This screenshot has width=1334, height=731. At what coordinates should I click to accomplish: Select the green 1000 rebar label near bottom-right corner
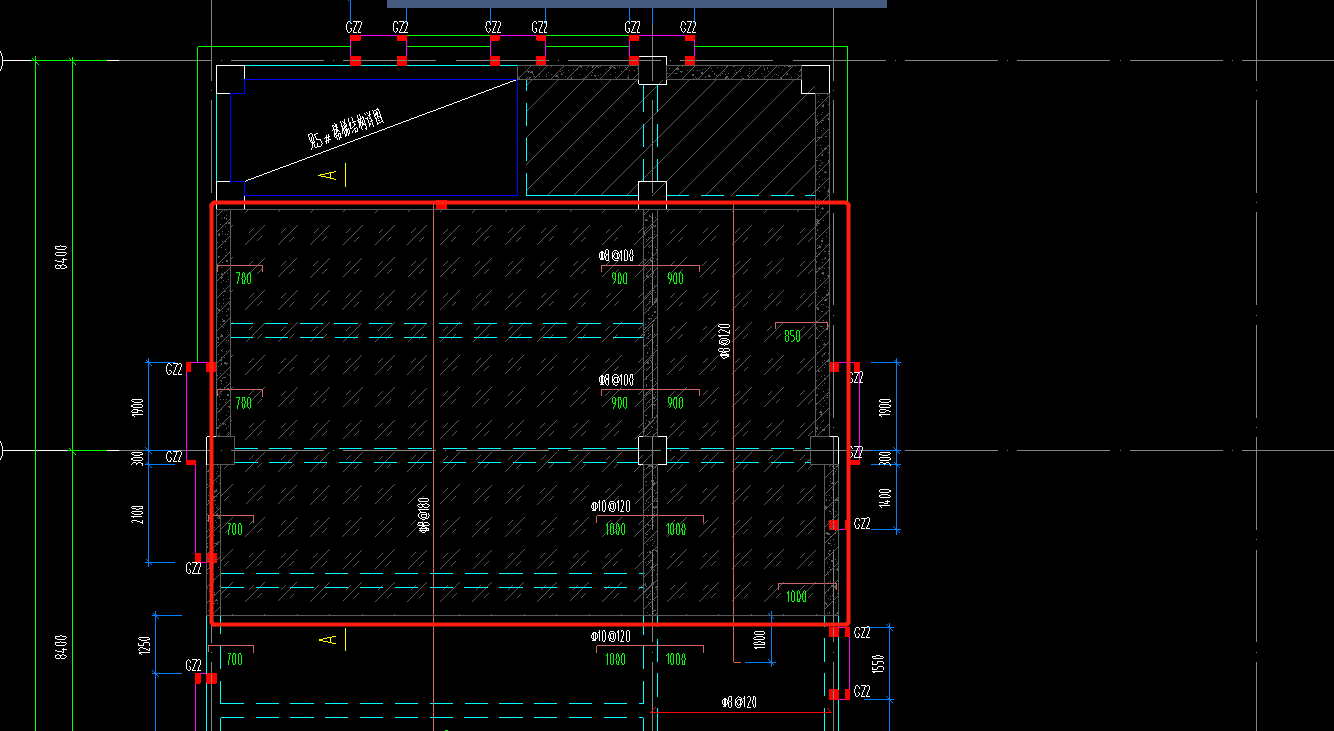coord(796,597)
